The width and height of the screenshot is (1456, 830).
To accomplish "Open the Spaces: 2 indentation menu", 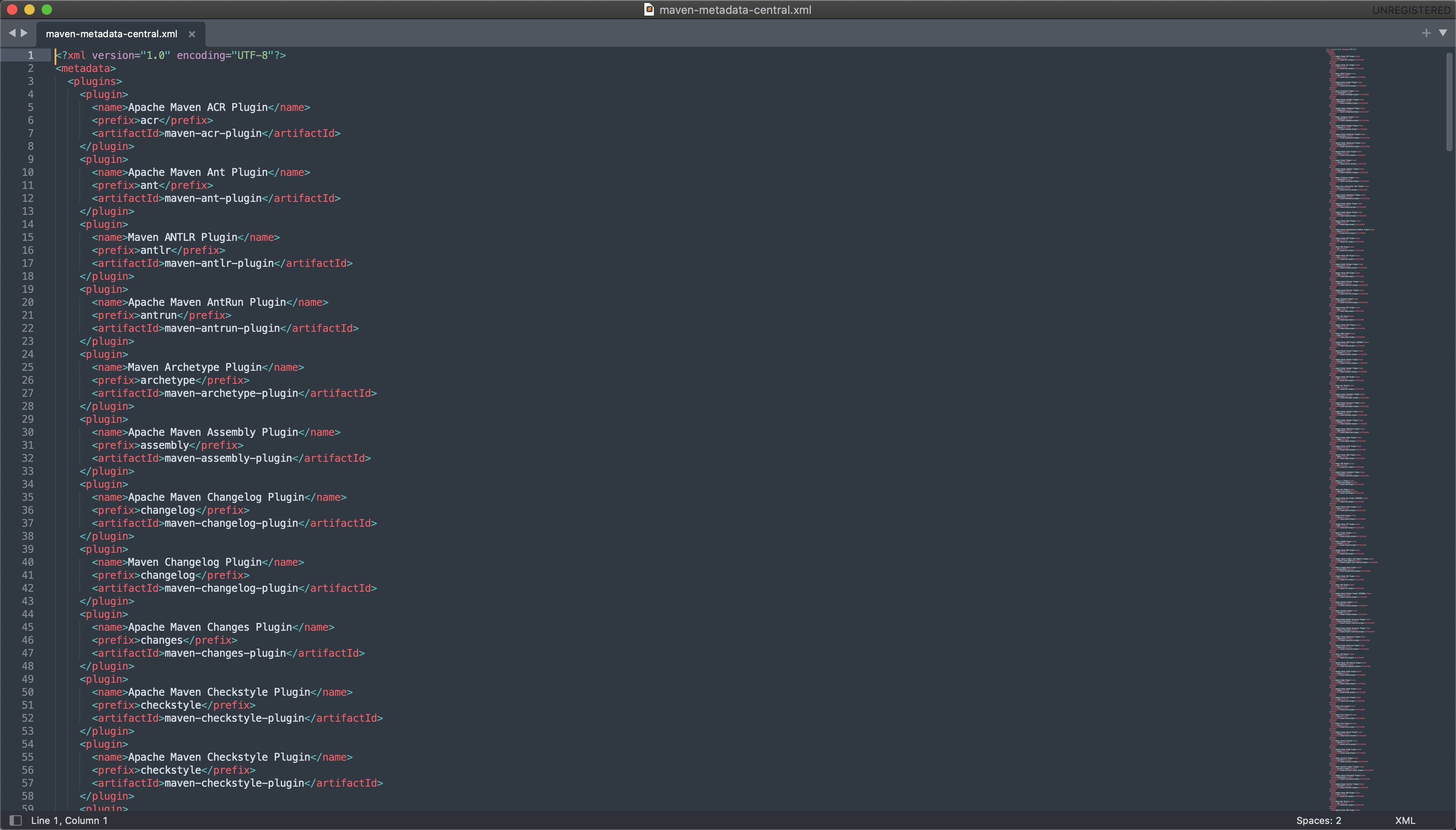I will click(1318, 820).
